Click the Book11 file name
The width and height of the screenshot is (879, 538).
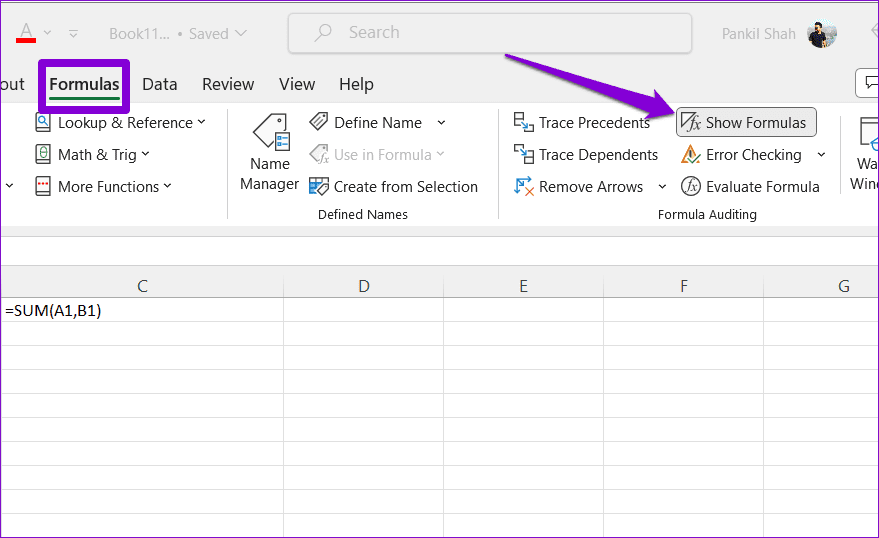(x=139, y=34)
